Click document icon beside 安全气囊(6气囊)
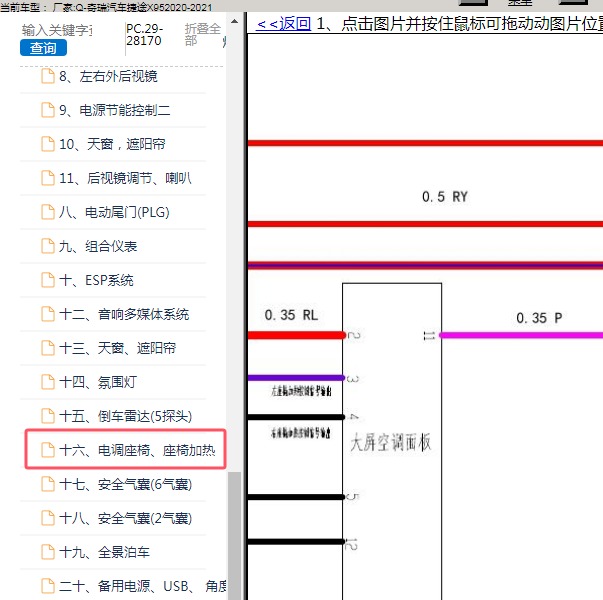The width and height of the screenshot is (603, 600). coord(48,484)
